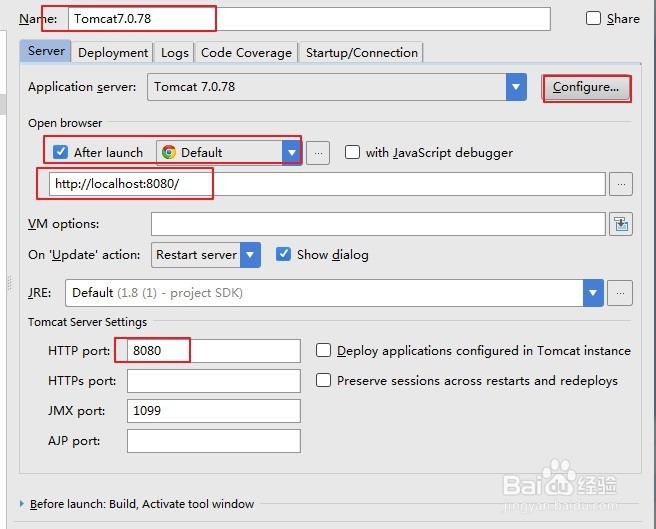Check Preserve sessions across restarts and redeploys
This screenshot has height=529, width=656.
click(x=323, y=380)
